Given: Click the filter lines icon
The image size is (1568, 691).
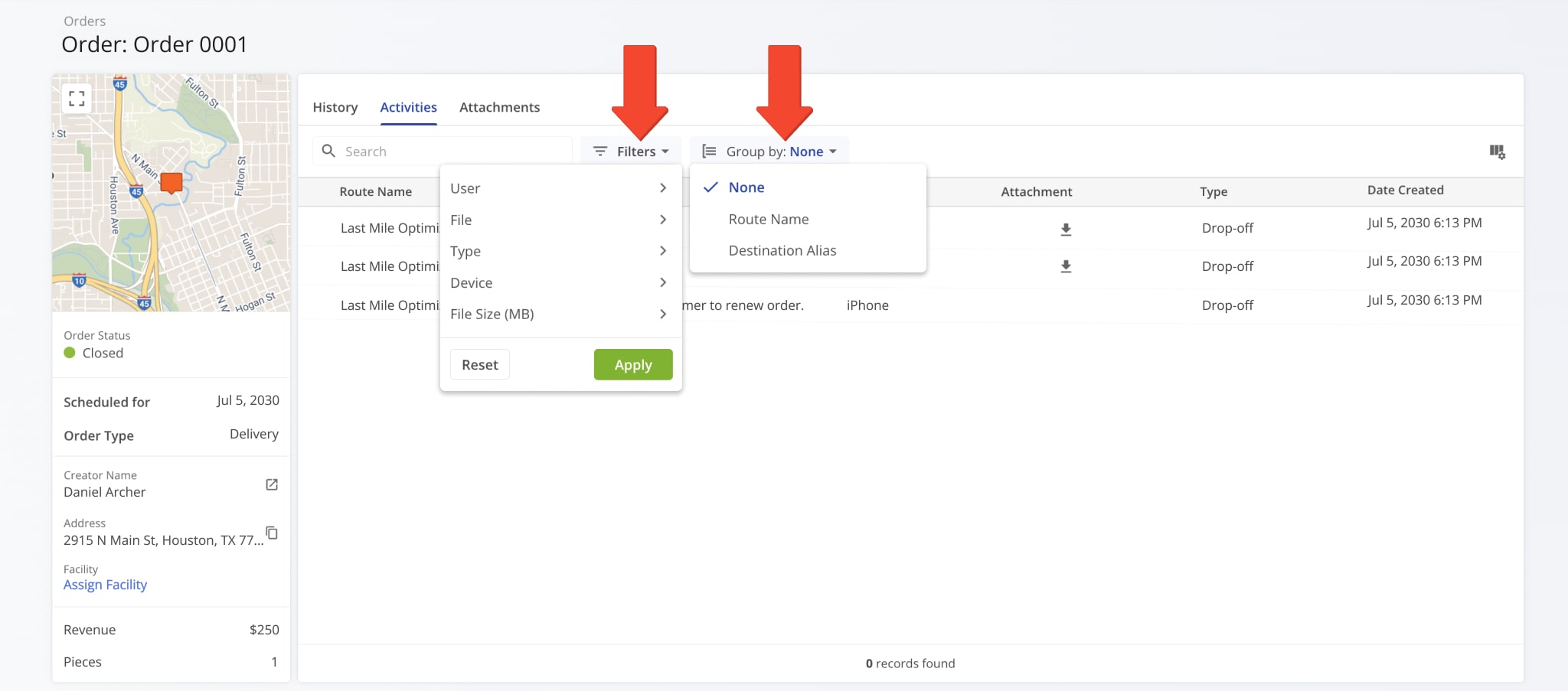Looking at the screenshot, I should [600, 152].
